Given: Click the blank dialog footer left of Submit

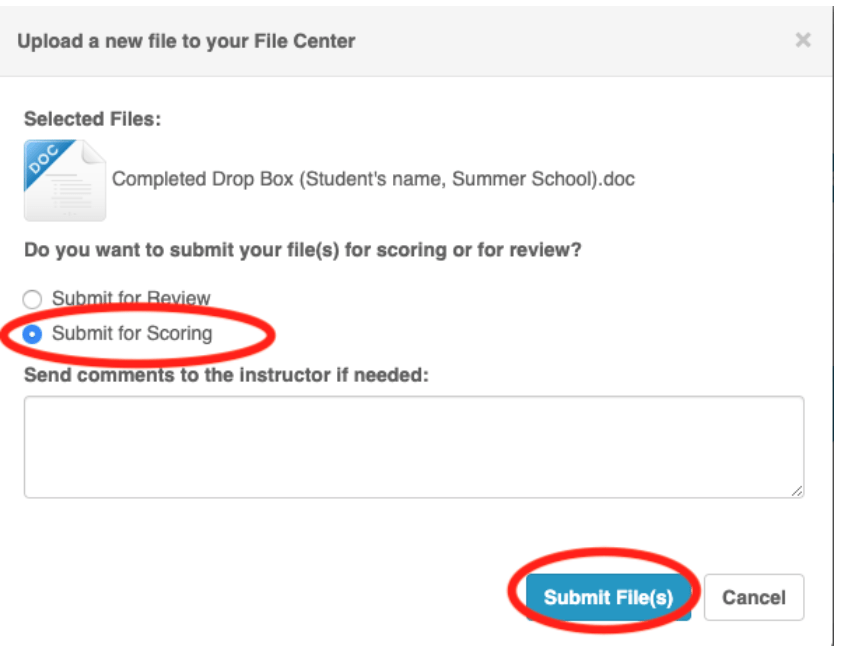Looking at the screenshot, I should (x=260, y=598).
